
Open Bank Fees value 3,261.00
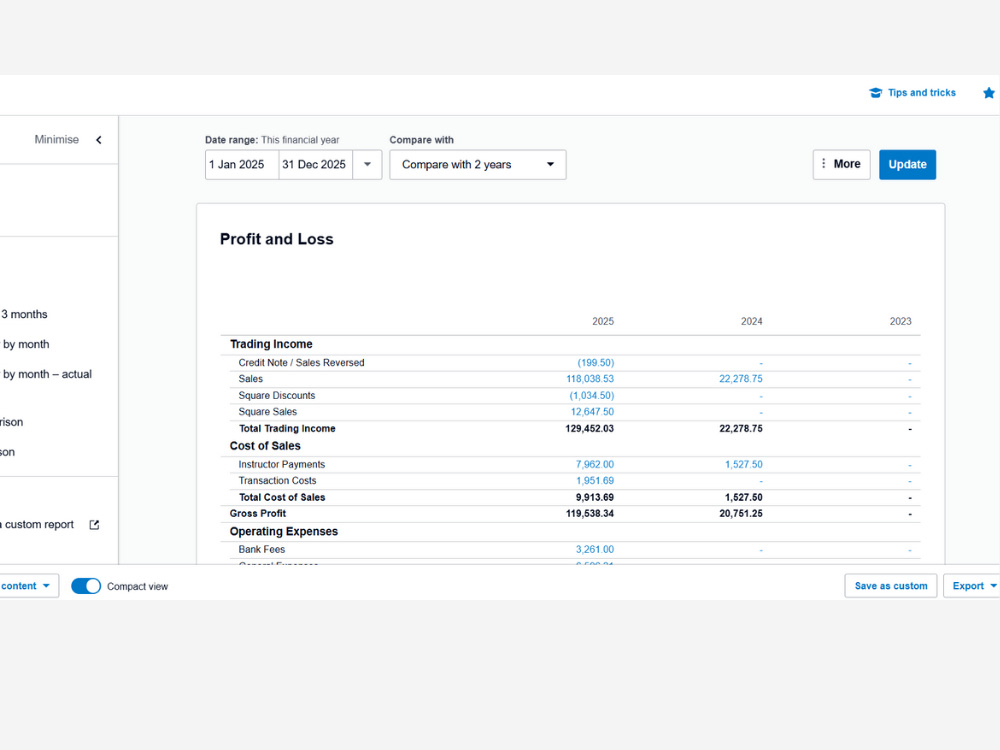tap(594, 549)
